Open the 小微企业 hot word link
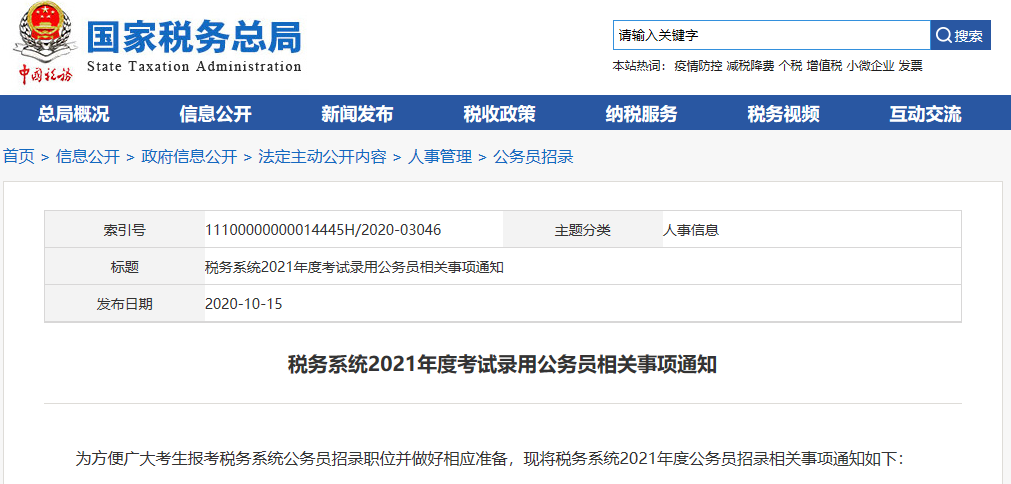 [x=870, y=66]
